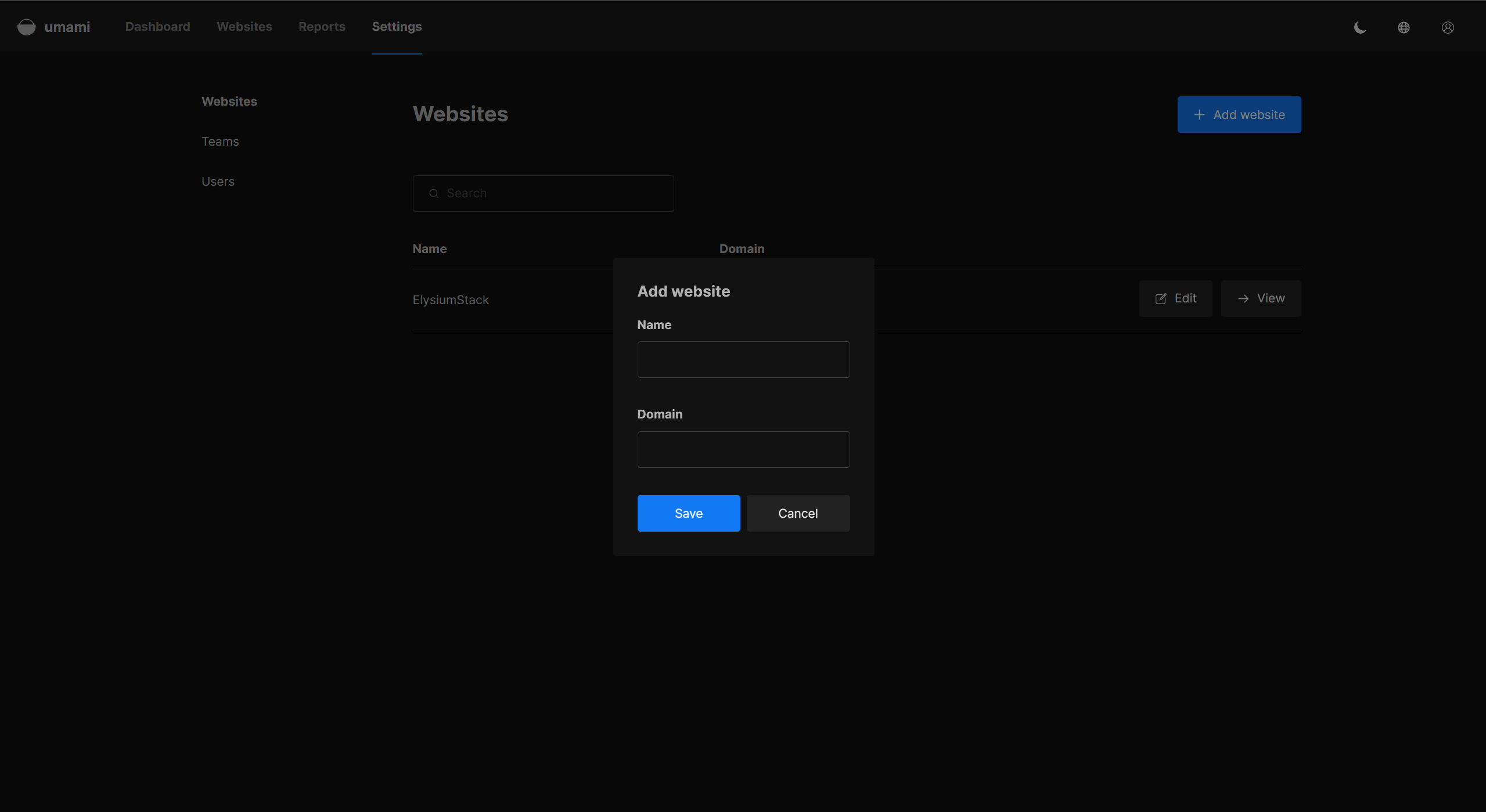Switch to the Reports tab
Image resolution: width=1486 pixels, height=812 pixels.
point(322,27)
